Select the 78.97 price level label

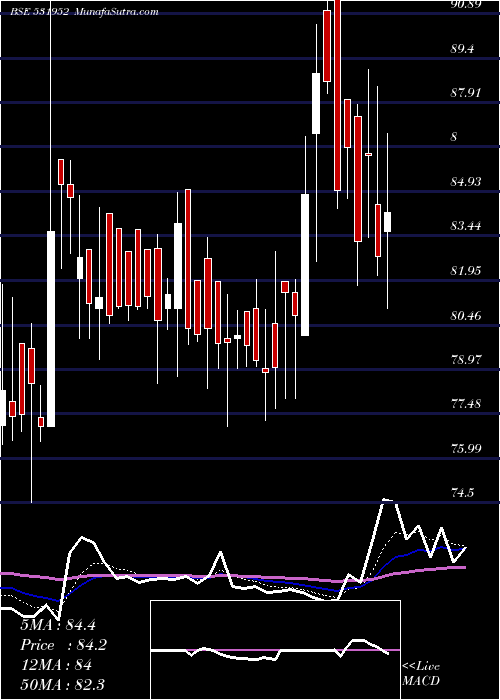[466, 359]
